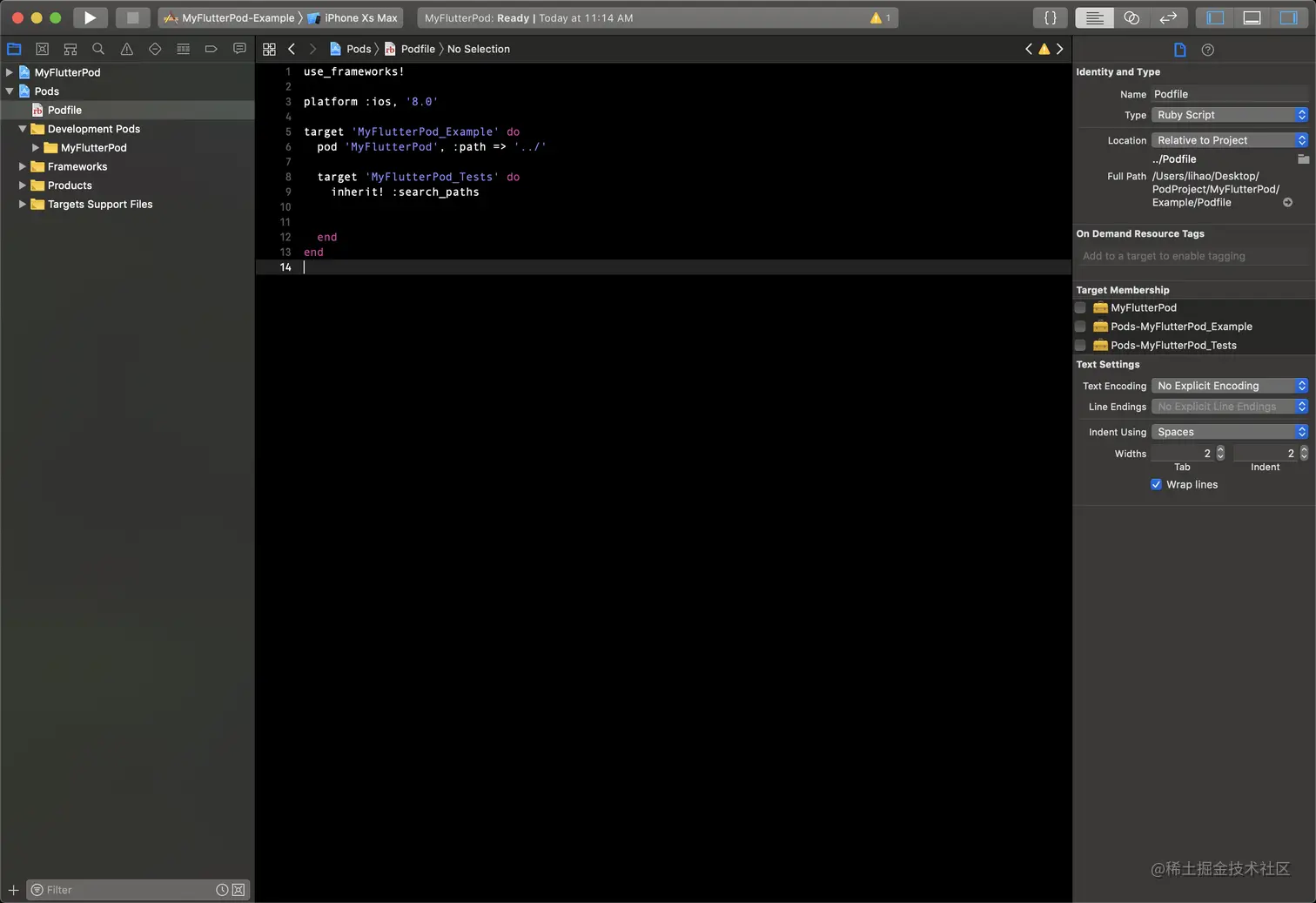
Task: Uncheck the Wrap lines checkbox
Action: pyautogui.click(x=1156, y=484)
